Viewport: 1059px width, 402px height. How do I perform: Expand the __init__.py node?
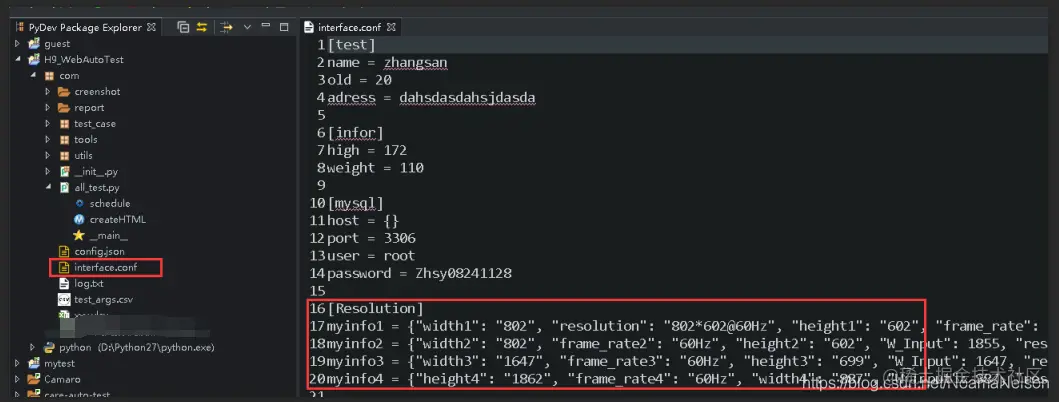point(47,172)
